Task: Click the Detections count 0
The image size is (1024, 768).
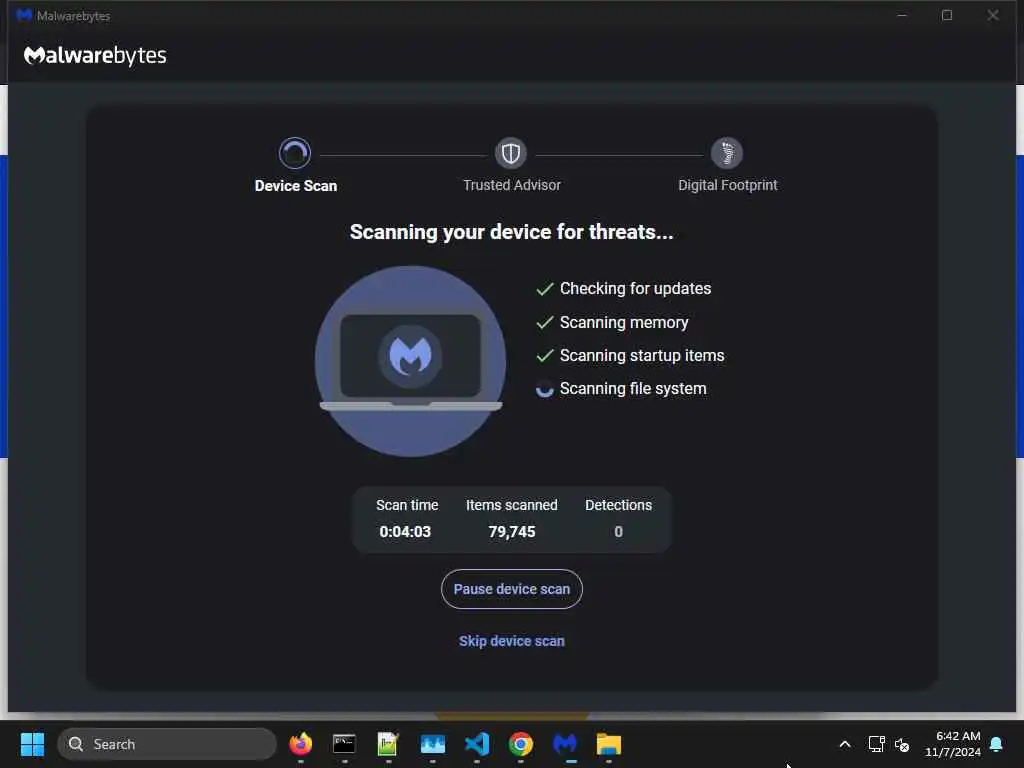Action: [618, 532]
